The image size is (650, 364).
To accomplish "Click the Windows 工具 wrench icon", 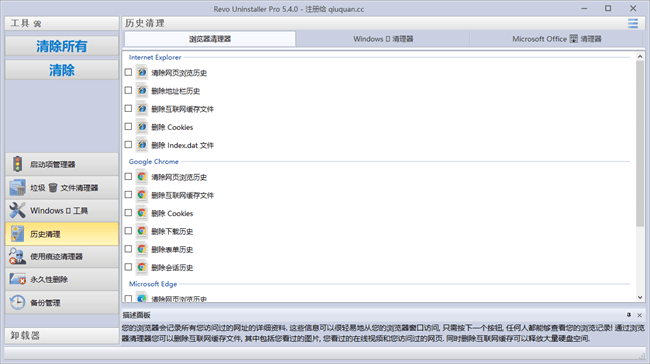I will point(17,211).
